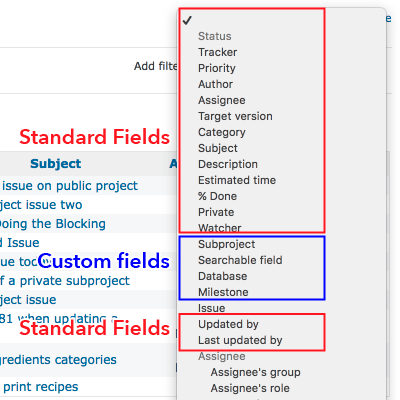Viewport: 400px width, 400px height.
Task: Select Tracker from the filter dropdown
Action: (217, 52)
